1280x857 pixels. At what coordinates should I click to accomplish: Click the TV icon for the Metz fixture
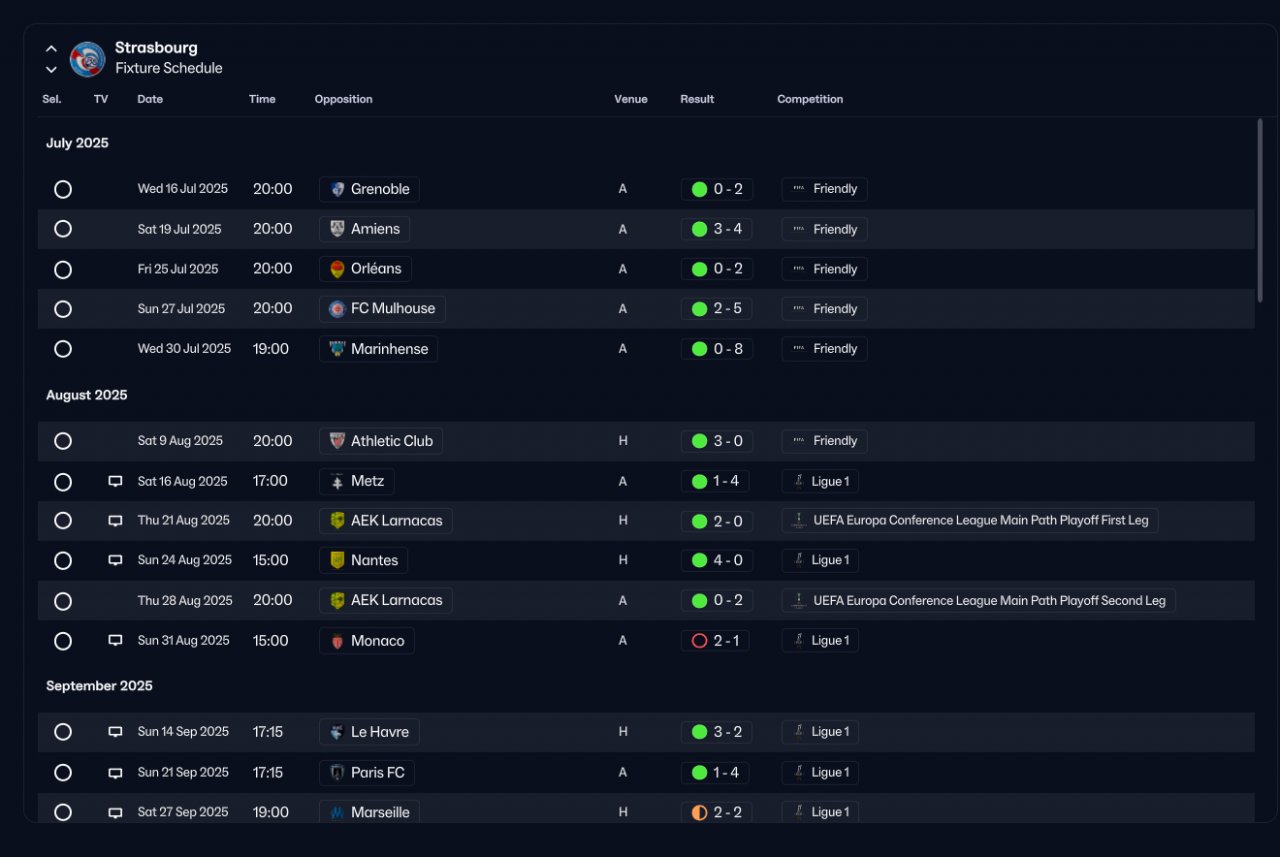tap(115, 481)
